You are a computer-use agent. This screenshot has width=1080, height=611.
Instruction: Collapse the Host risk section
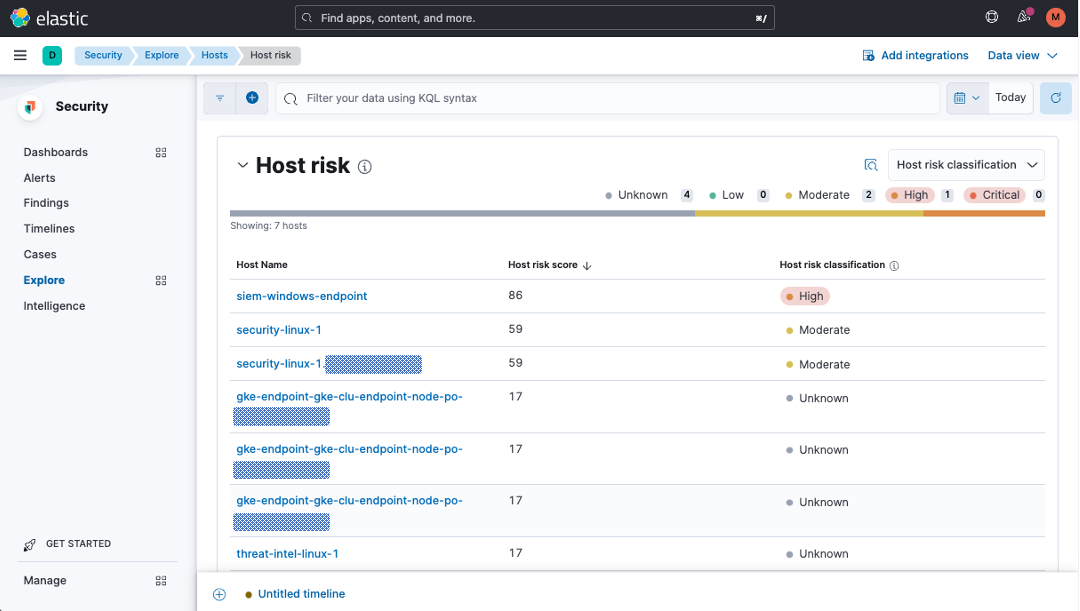pos(242,165)
